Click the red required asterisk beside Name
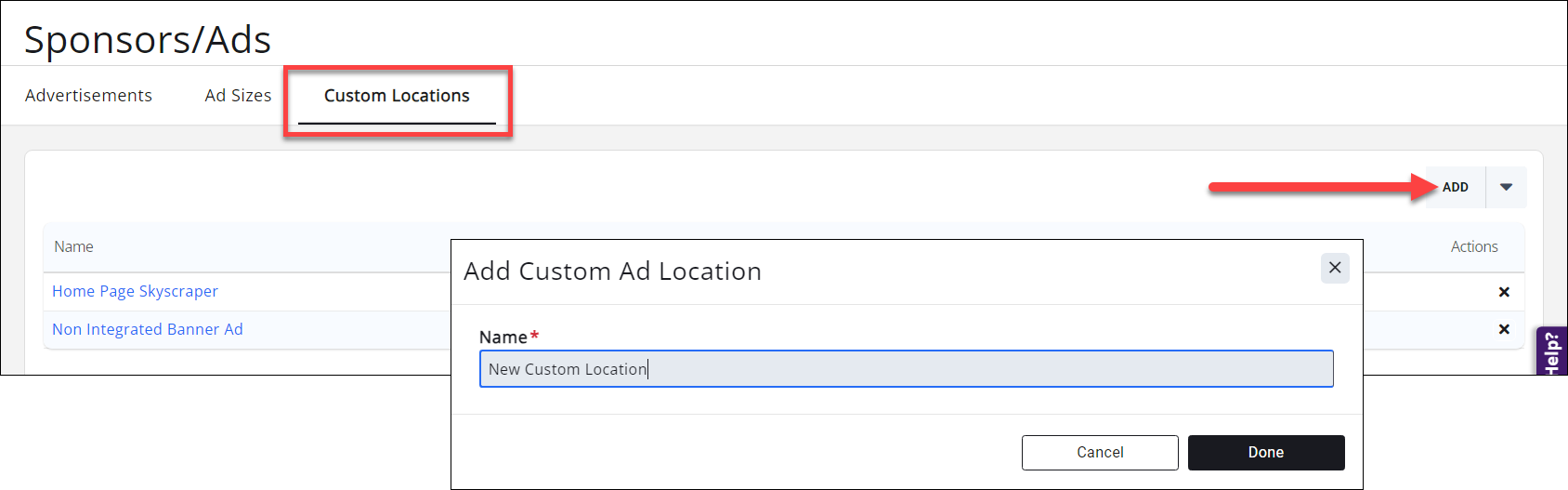Viewport: 1568px width, 490px height. click(x=534, y=336)
